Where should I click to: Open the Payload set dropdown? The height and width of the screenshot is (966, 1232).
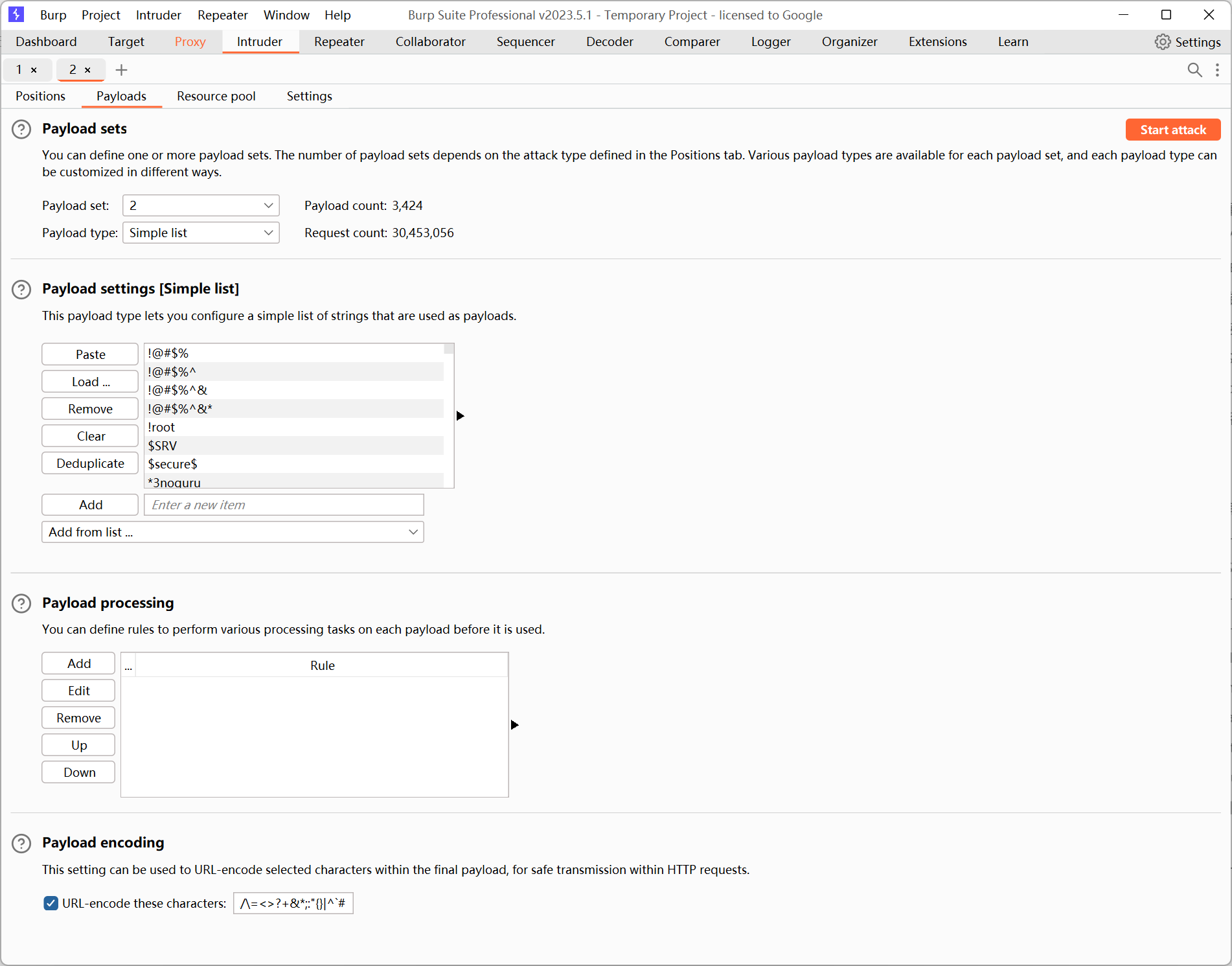(x=201, y=205)
